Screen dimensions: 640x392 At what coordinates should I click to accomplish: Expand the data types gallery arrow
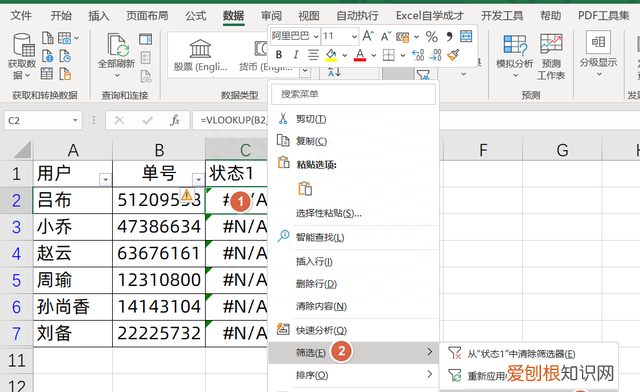(305, 72)
